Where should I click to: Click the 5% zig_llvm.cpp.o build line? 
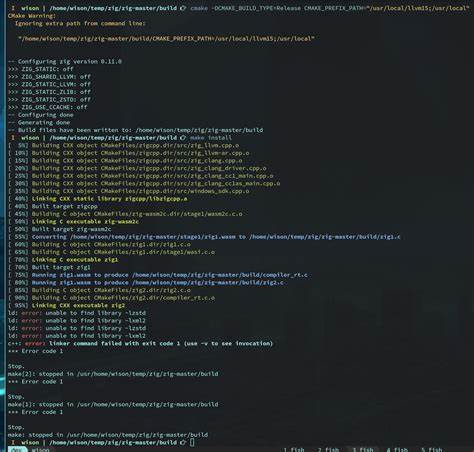(x=124, y=145)
